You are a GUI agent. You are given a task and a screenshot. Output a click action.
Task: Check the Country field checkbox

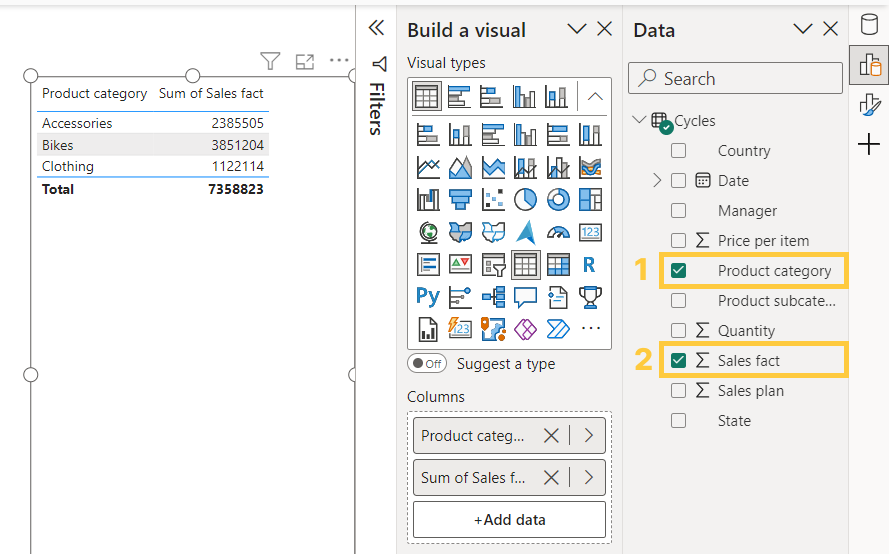(x=679, y=151)
